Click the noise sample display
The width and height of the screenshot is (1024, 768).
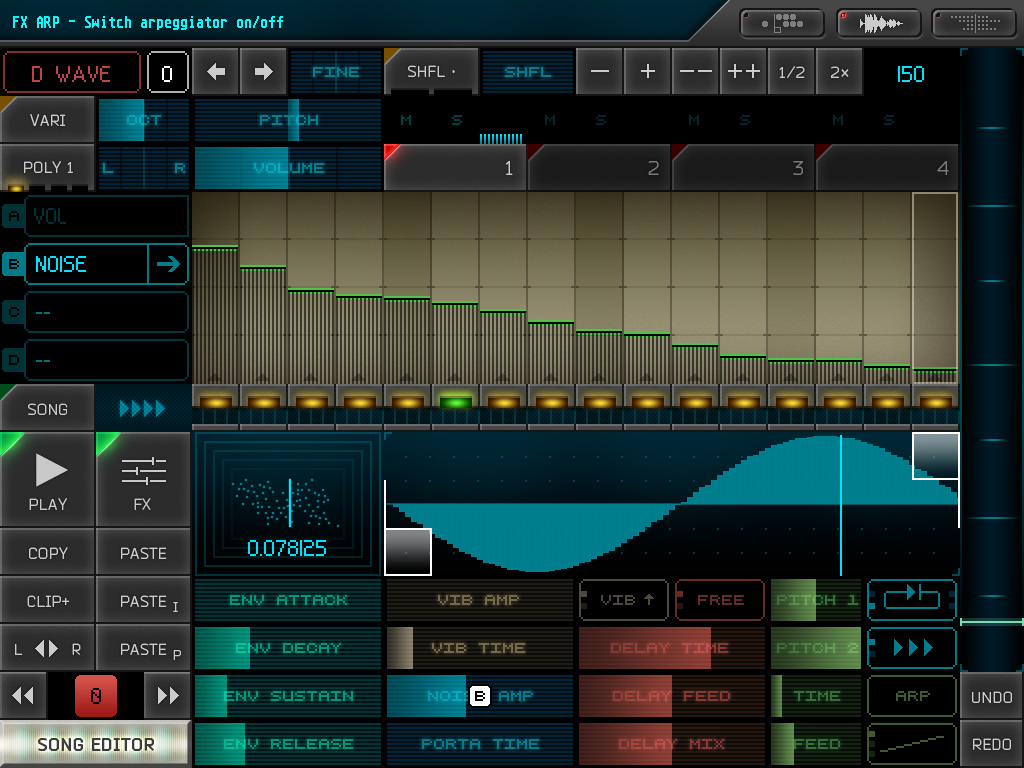(x=287, y=504)
